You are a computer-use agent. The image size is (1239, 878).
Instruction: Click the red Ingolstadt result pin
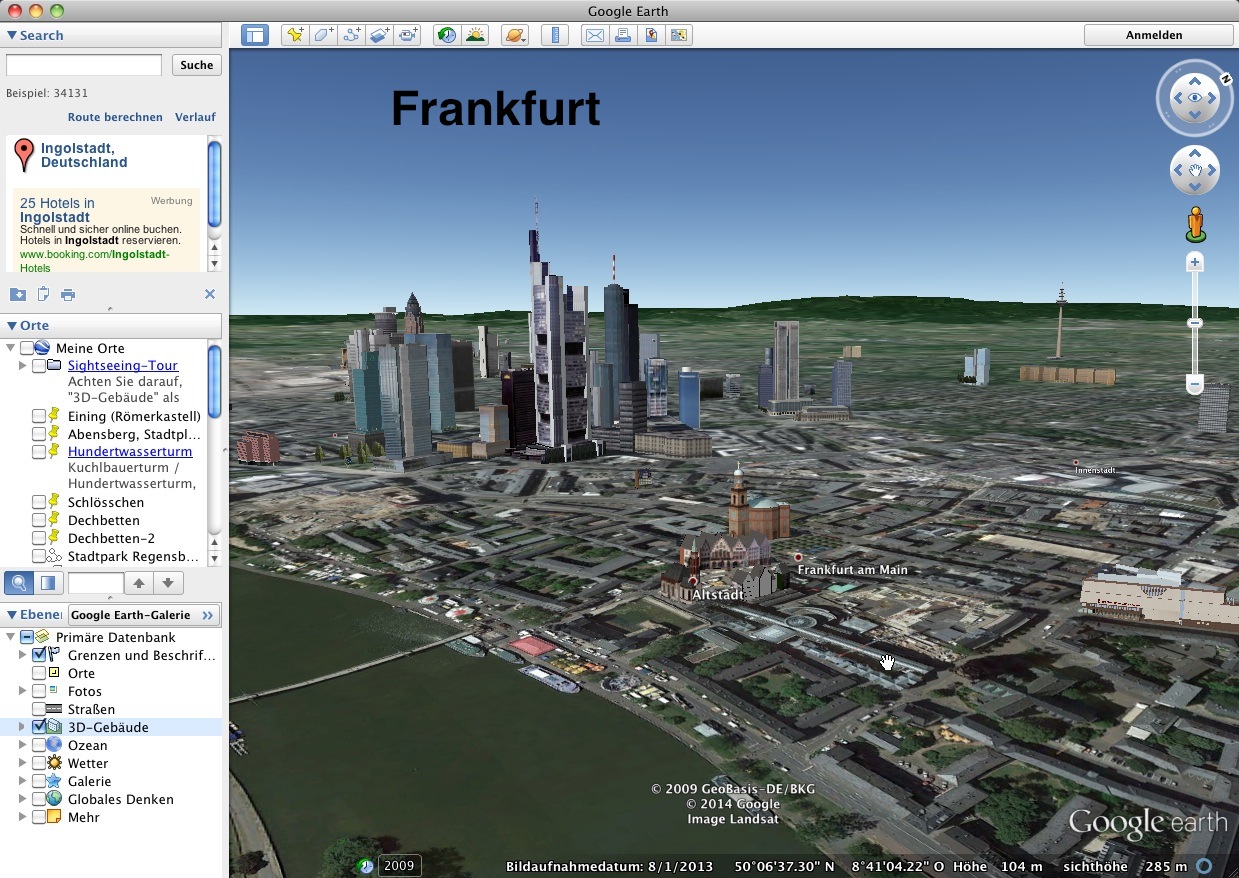(x=25, y=156)
